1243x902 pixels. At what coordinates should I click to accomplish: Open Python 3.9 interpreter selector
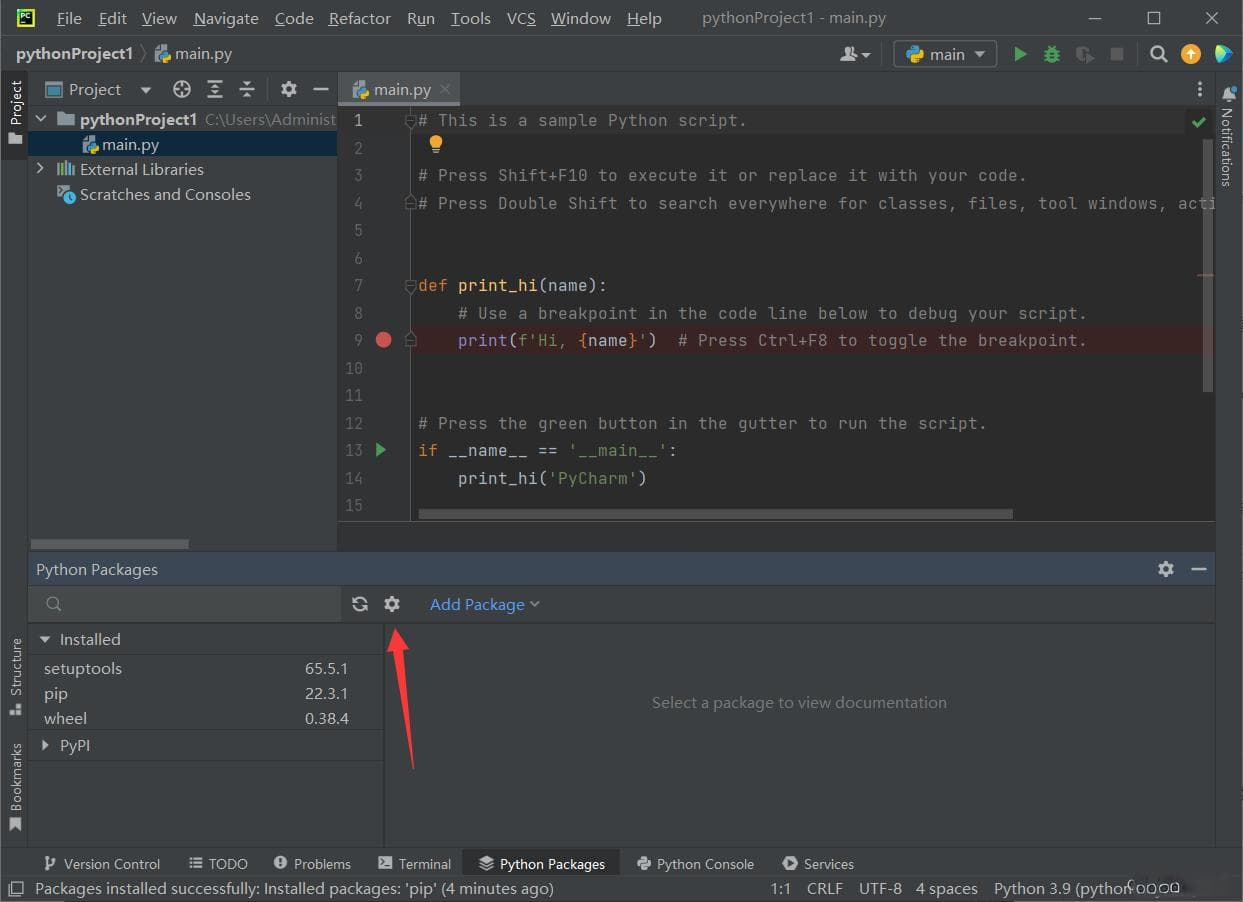tap(1087, 888)
